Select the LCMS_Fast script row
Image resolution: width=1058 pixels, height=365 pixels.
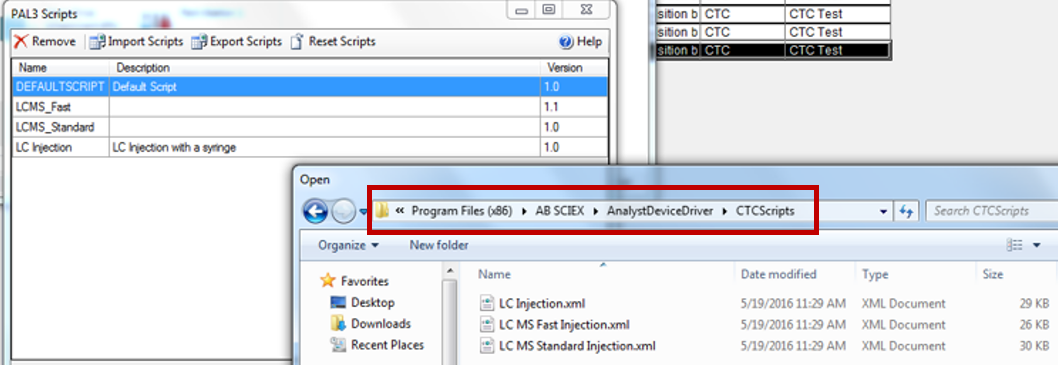[310, 107]
